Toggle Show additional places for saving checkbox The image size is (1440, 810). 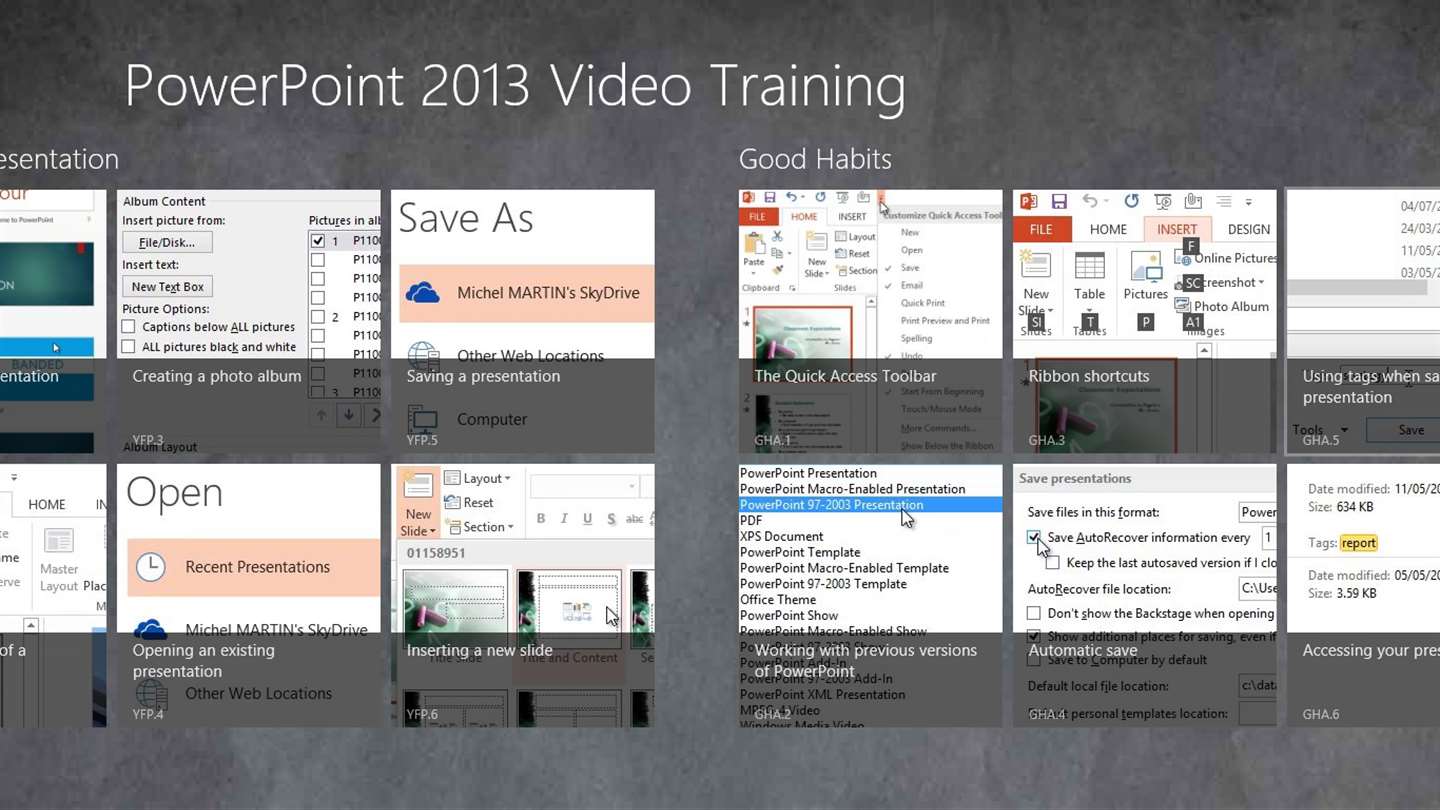(x=1033, y=637)
